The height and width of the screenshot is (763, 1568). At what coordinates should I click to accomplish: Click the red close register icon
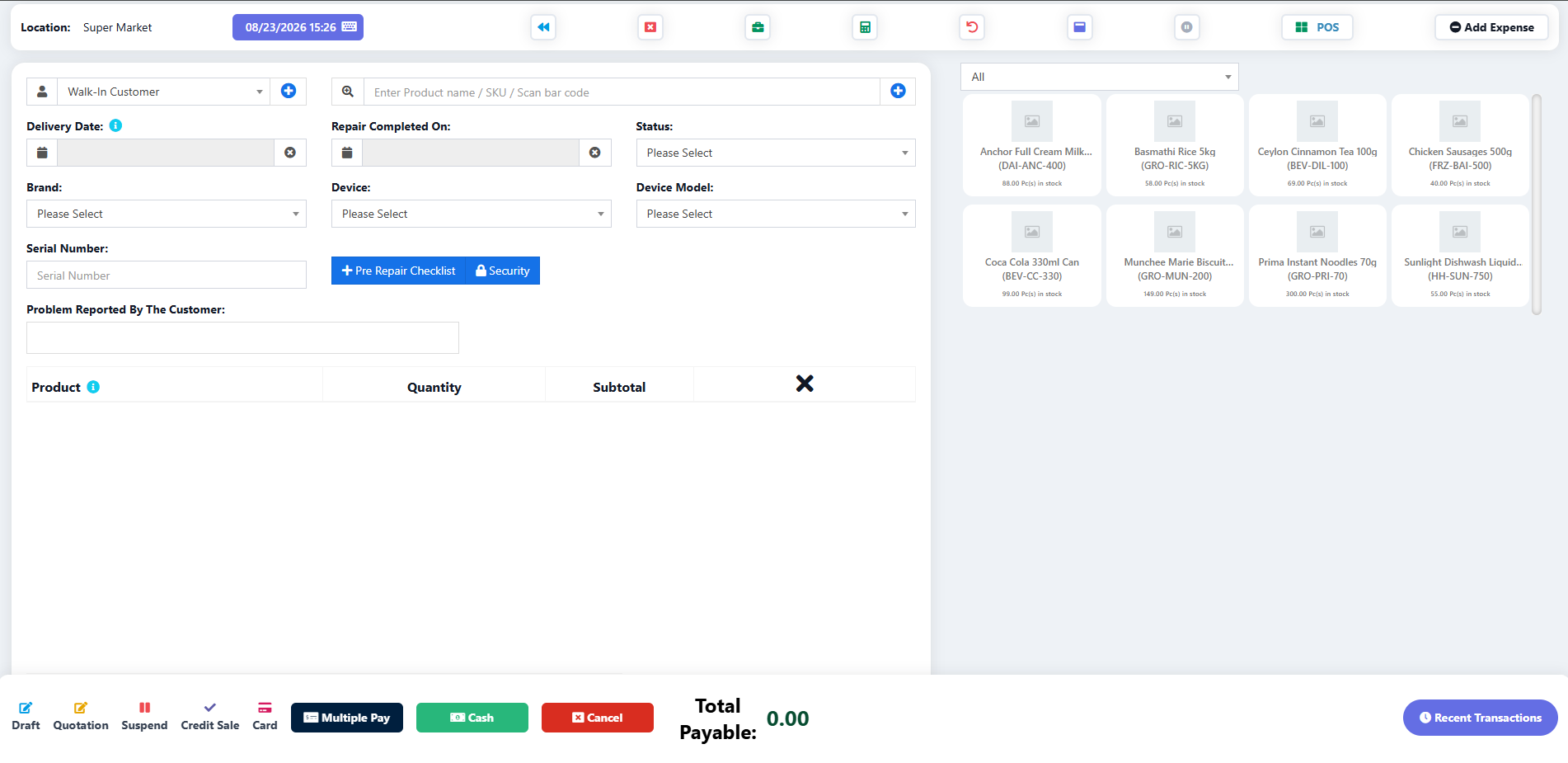point(650,27)
